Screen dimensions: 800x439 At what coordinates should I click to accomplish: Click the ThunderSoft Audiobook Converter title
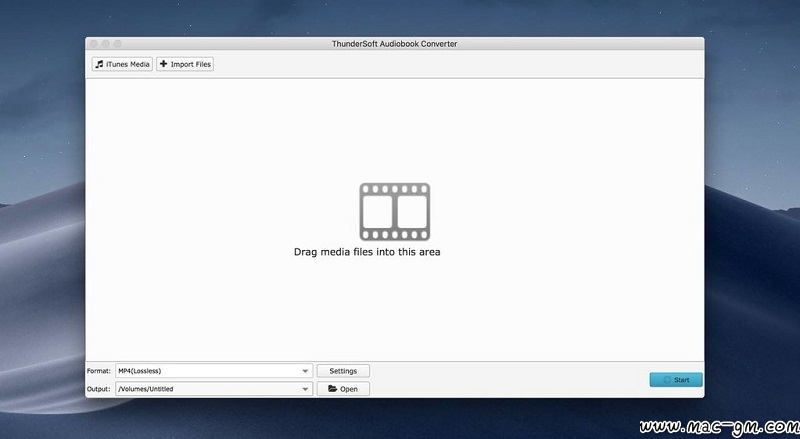(394, 44)
